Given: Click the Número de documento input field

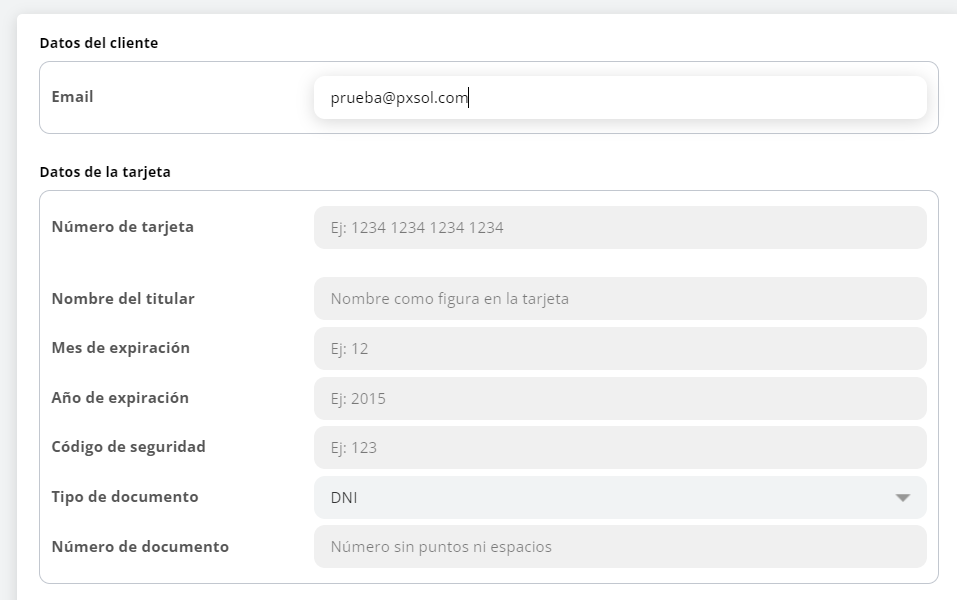Looking at the screenshot, I should (x=619, y=547).
